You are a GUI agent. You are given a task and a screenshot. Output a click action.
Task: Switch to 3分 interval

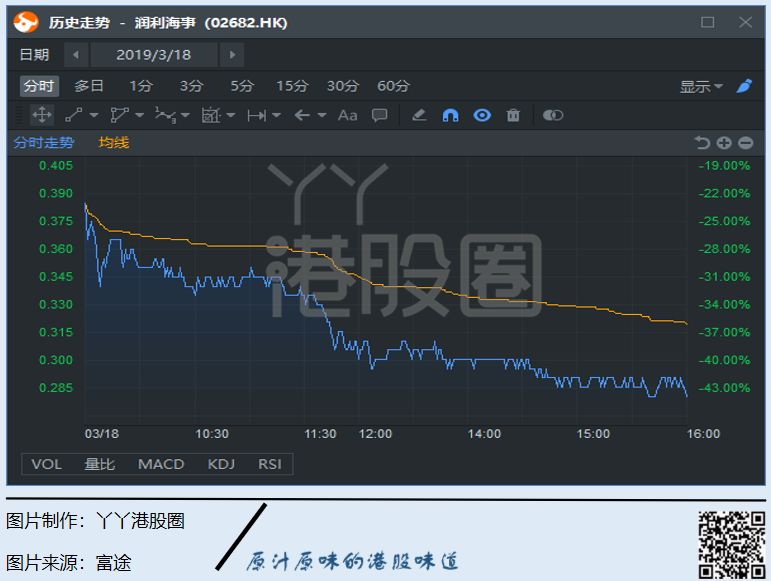tap(192, 86)
